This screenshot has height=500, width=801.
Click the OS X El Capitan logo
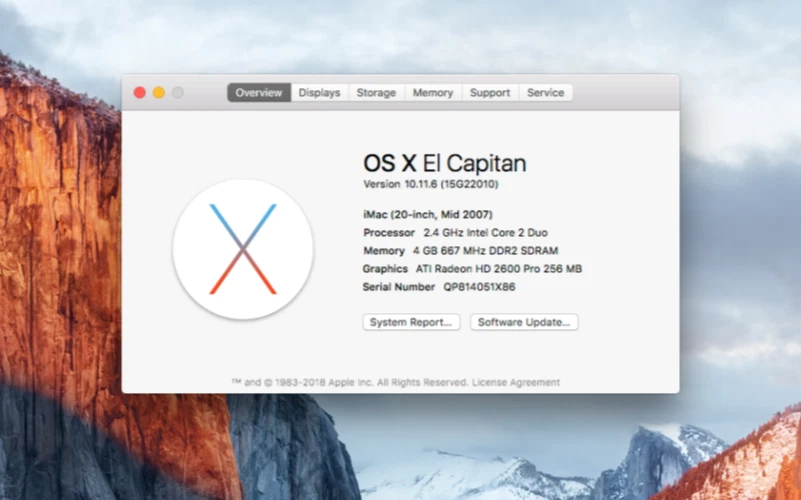pyautogui.click(x=243, y=249)
